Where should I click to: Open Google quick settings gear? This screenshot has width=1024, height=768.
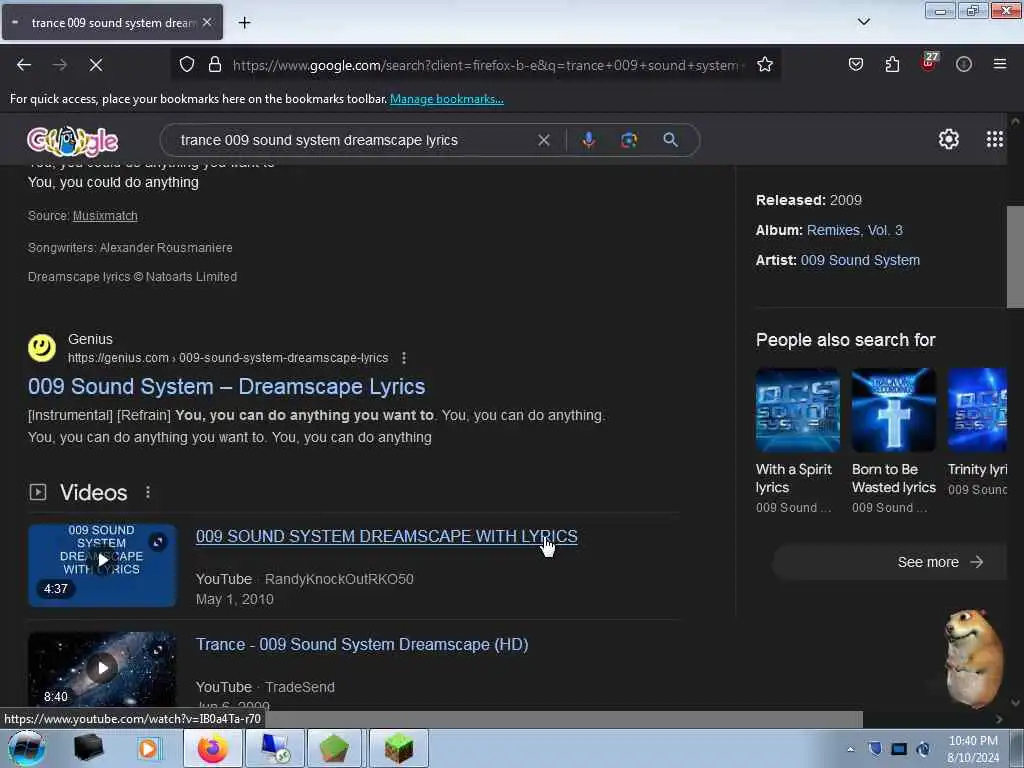tap(948, 139)
